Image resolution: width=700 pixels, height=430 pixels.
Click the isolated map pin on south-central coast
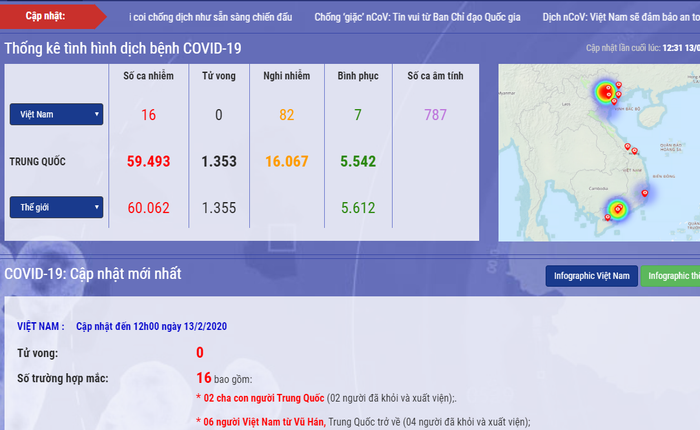pyautogui.click(x=645, y=192)
